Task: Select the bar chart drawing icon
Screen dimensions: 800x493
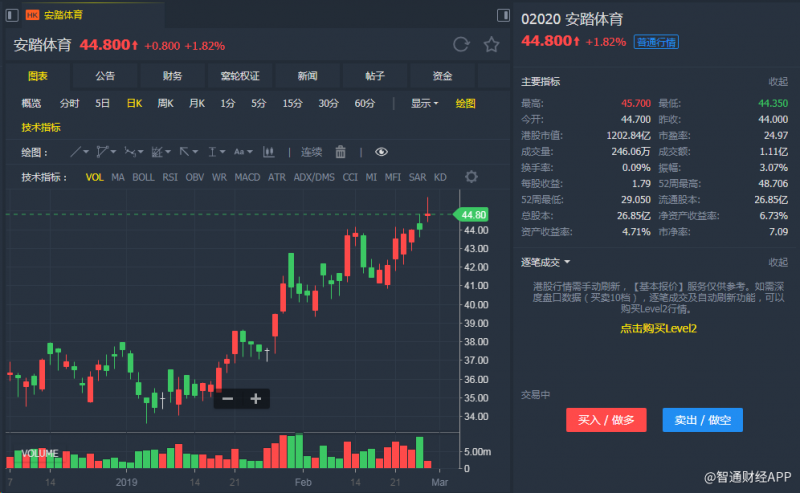Action: [268, 152]
